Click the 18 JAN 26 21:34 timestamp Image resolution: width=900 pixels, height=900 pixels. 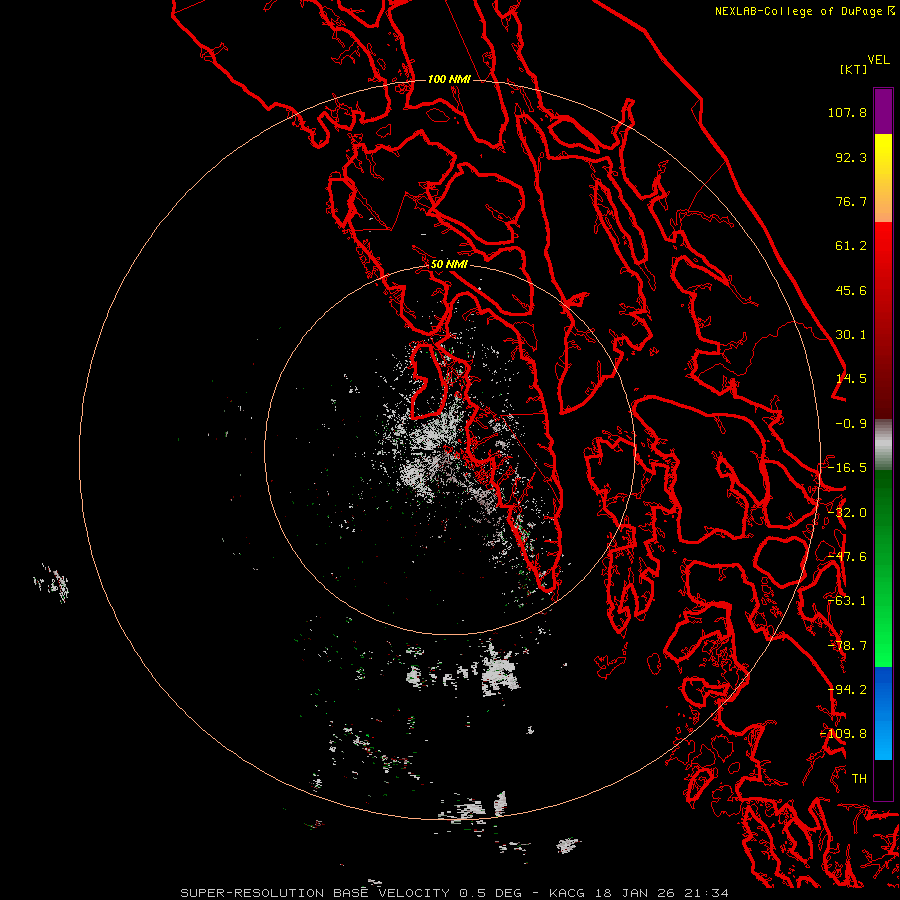tap(663, 893)
